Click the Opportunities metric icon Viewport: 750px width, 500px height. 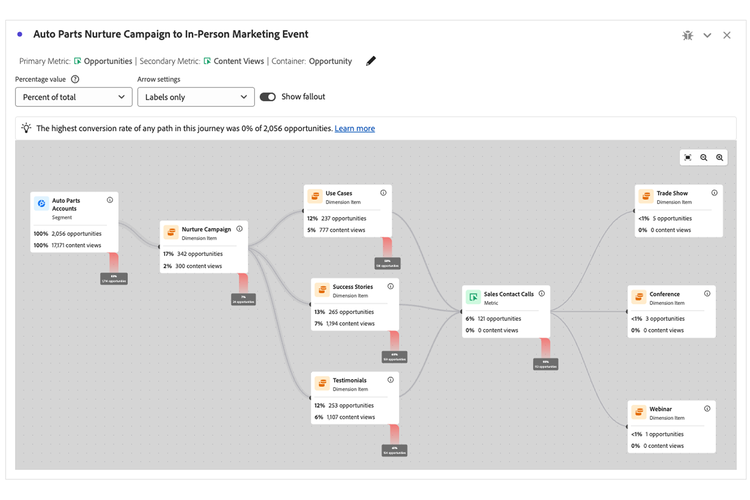[77, 61]
